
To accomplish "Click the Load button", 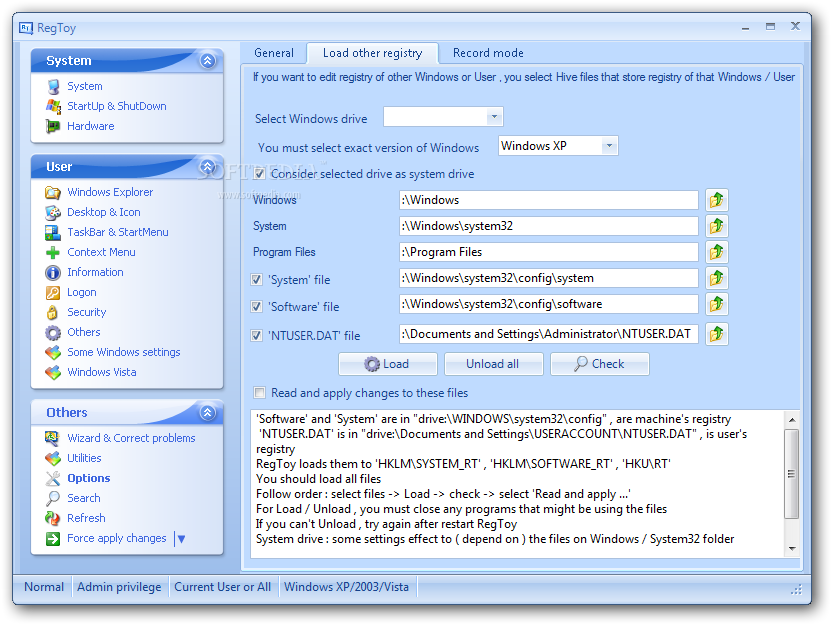I will [388, 364].
